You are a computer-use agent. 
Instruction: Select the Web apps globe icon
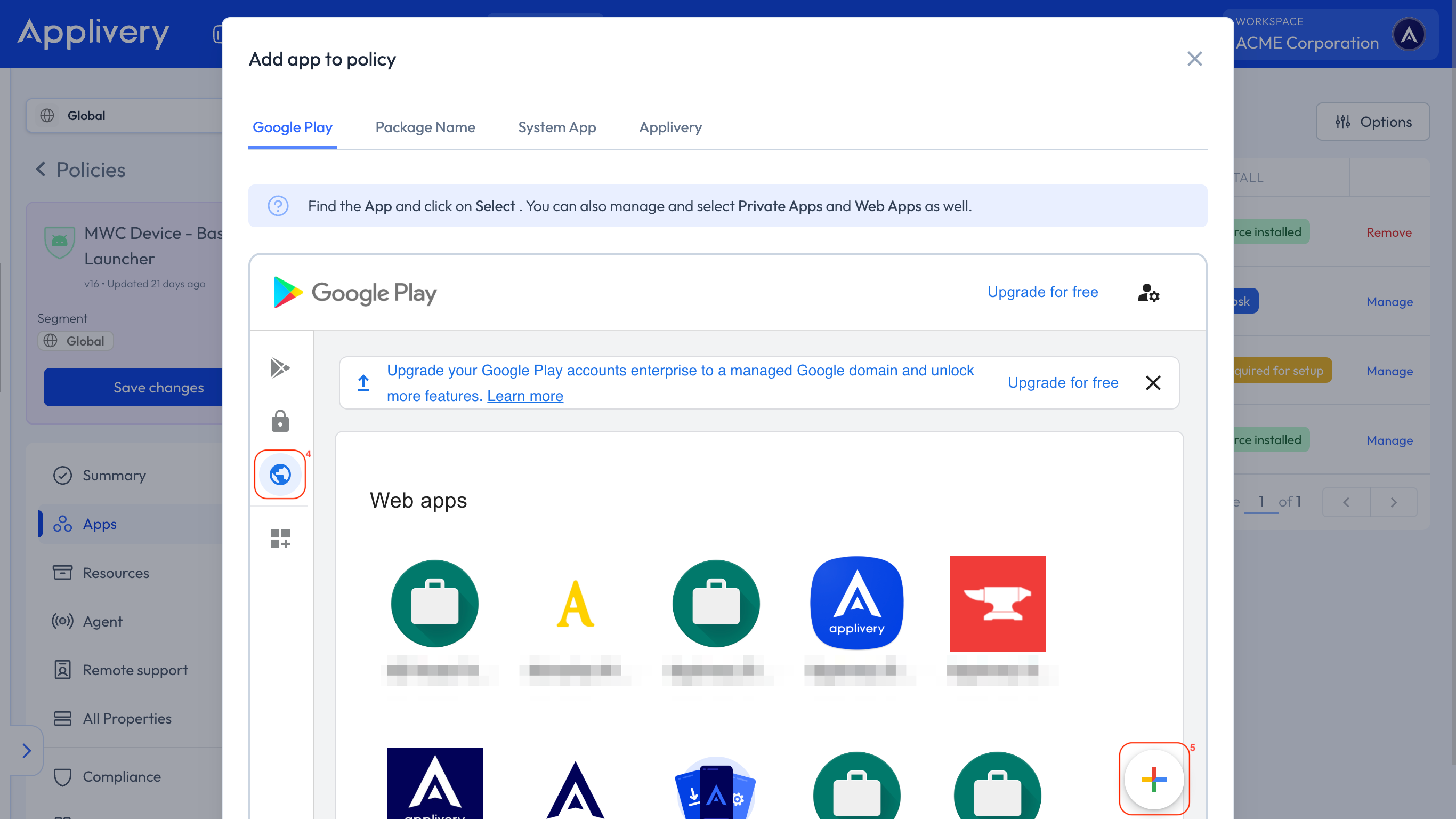click(x=280, y=474)
